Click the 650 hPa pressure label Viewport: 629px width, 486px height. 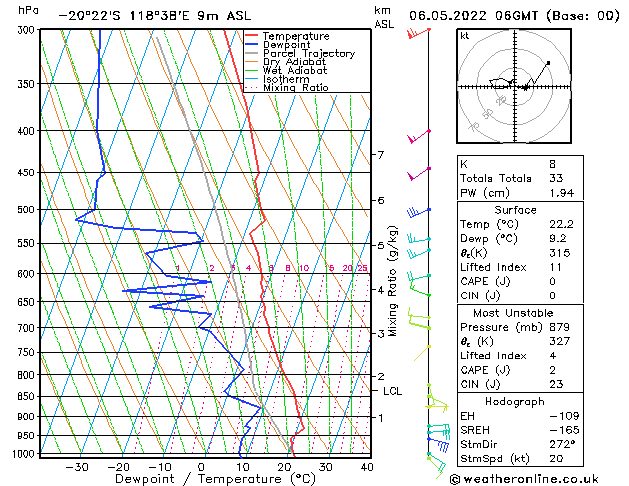[29, 302]
